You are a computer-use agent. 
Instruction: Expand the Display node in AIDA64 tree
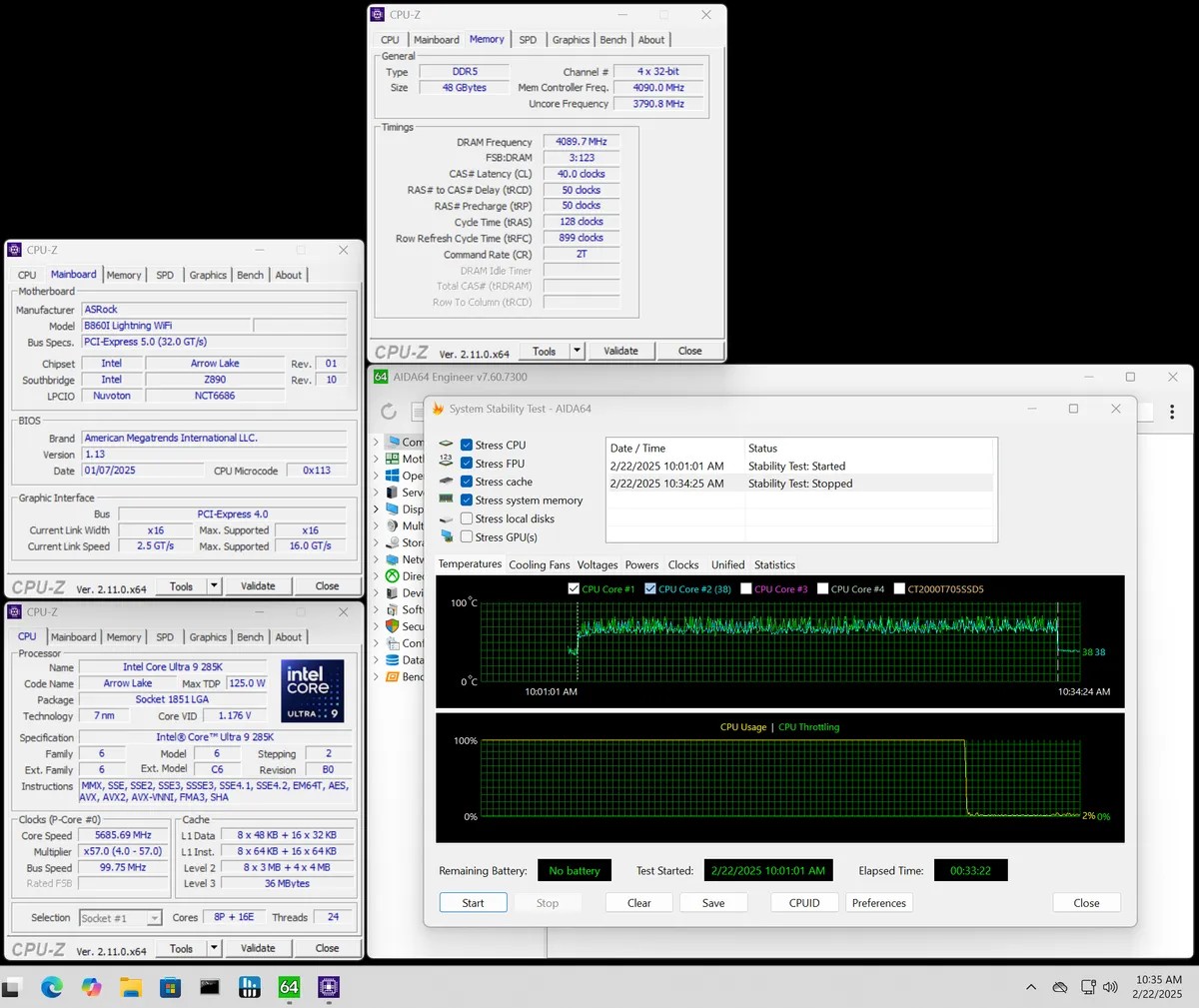click(377, 509)
